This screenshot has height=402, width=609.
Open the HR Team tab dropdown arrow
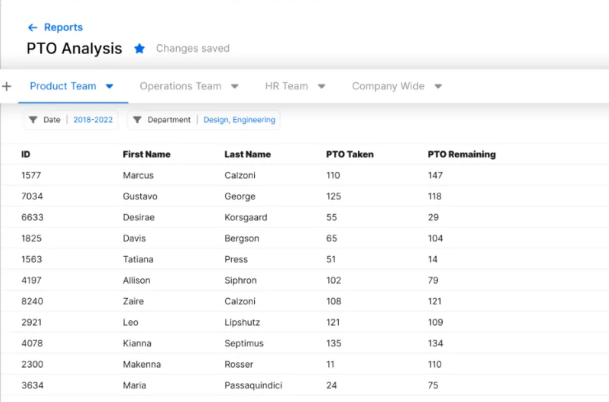322,87
